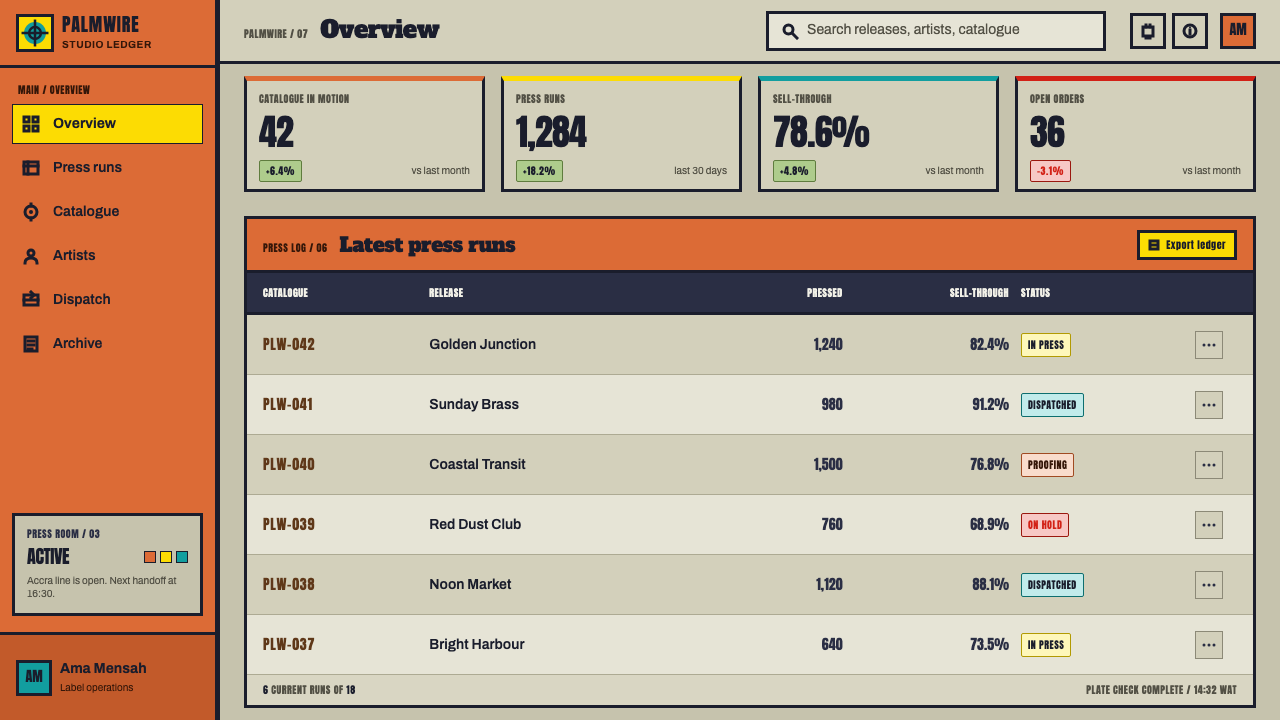Click release name Red Dust Club

pos(475,525)
